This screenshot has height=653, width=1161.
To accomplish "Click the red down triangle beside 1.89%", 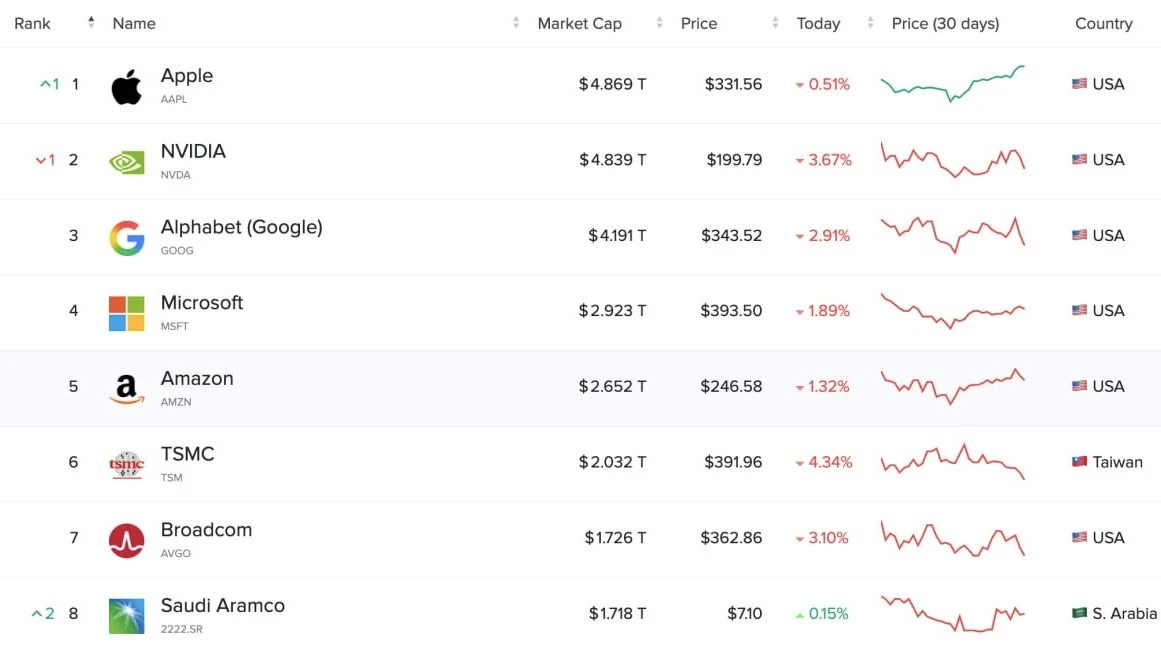I will coord(800,312).
